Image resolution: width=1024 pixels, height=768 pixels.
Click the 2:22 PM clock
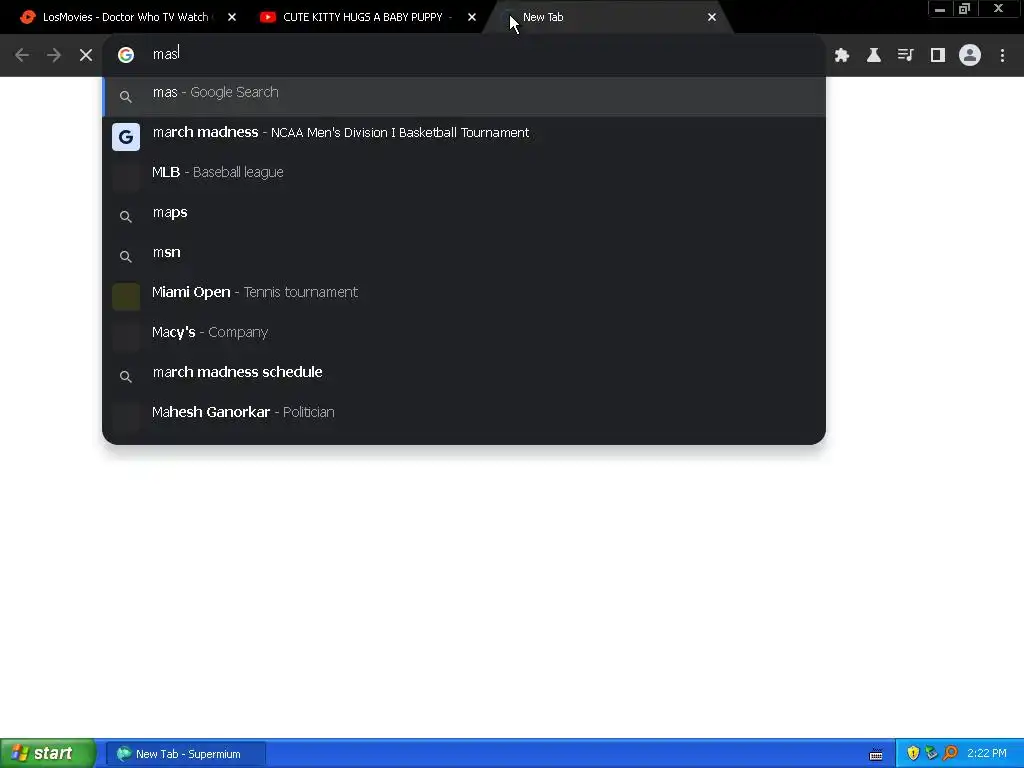(x=987, y=754)
